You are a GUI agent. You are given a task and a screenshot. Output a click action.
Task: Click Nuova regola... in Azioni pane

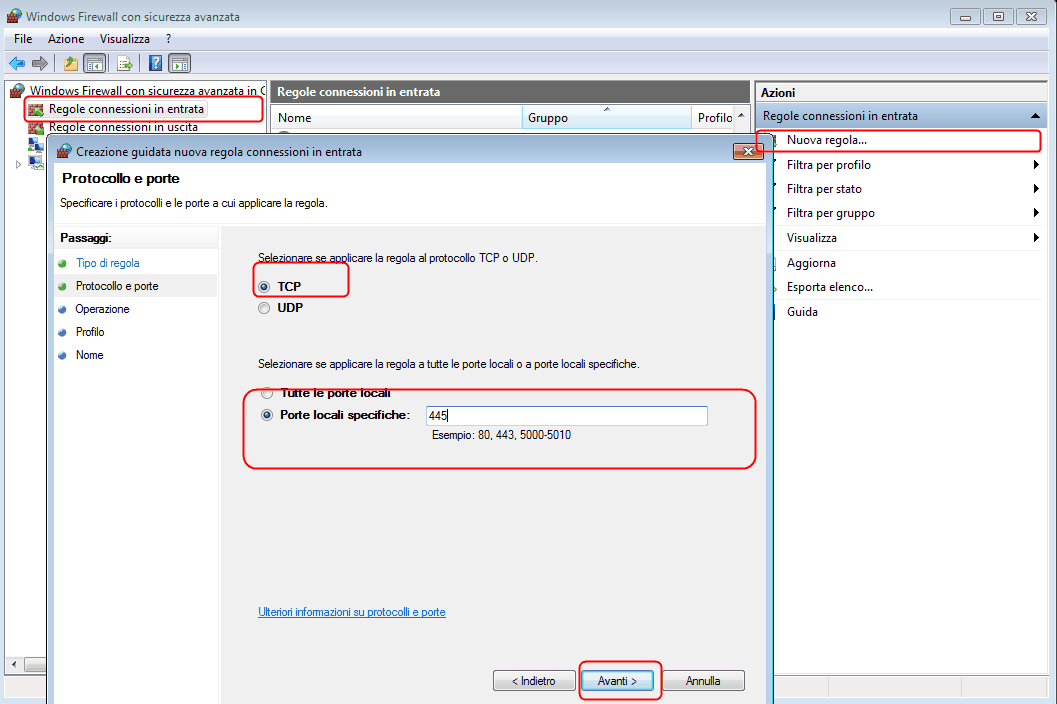click(826, 140)
